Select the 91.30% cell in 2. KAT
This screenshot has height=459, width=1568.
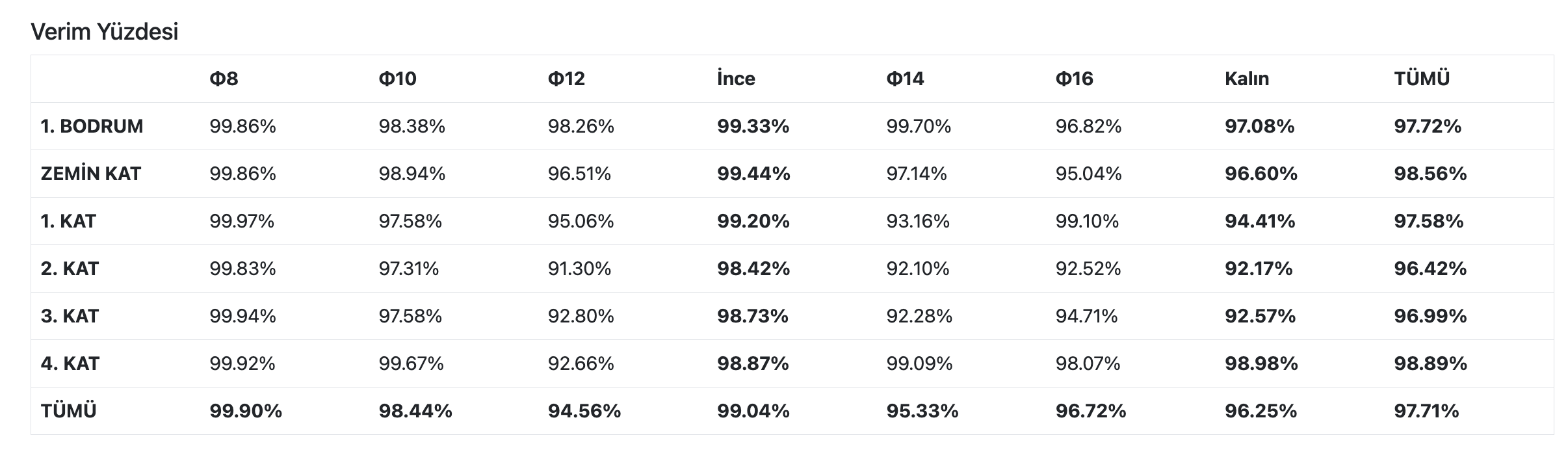[x=579, y=269]
